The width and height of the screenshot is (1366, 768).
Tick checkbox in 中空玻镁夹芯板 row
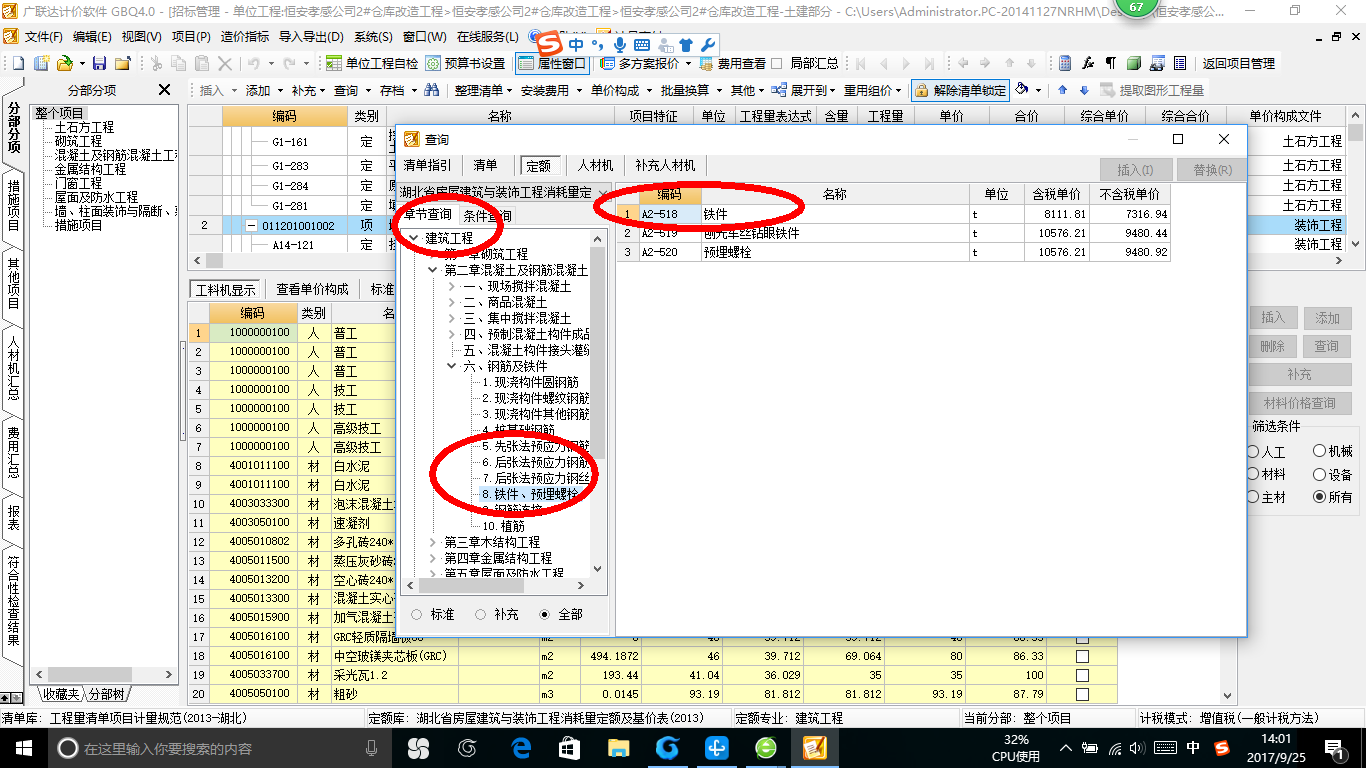coord(1082,656)
